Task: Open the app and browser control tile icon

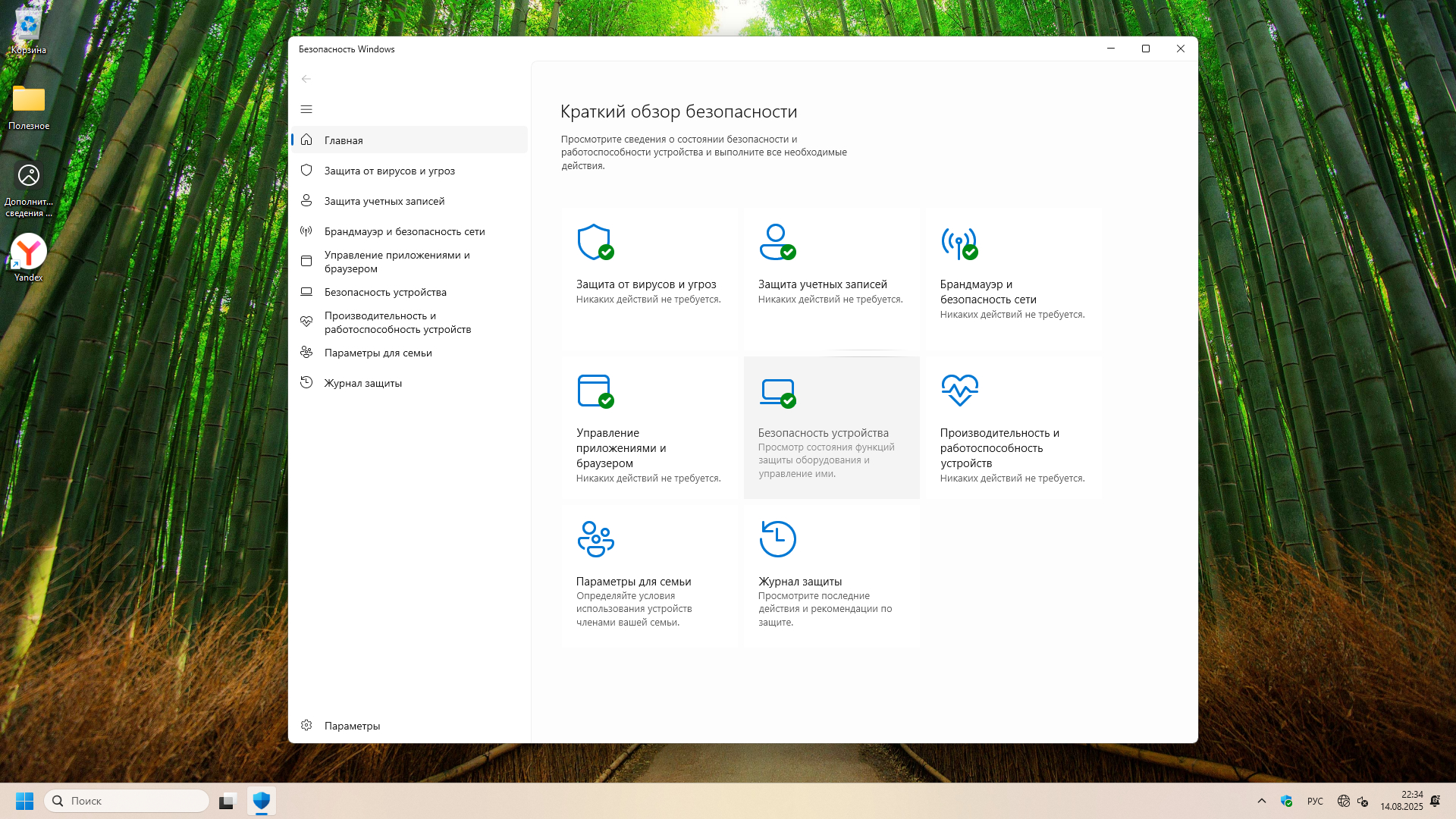Action: [x=595, y=391]
